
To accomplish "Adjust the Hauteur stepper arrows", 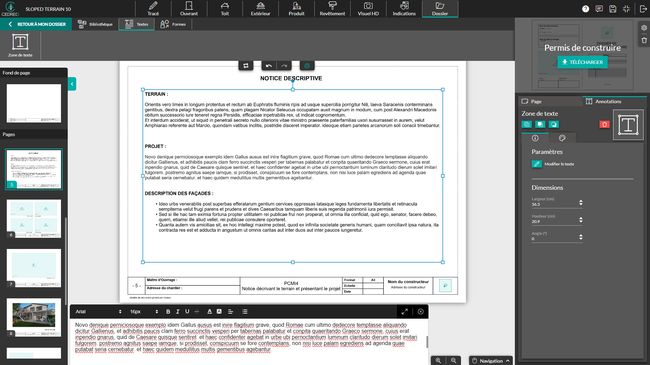I will tap(581, 220).
